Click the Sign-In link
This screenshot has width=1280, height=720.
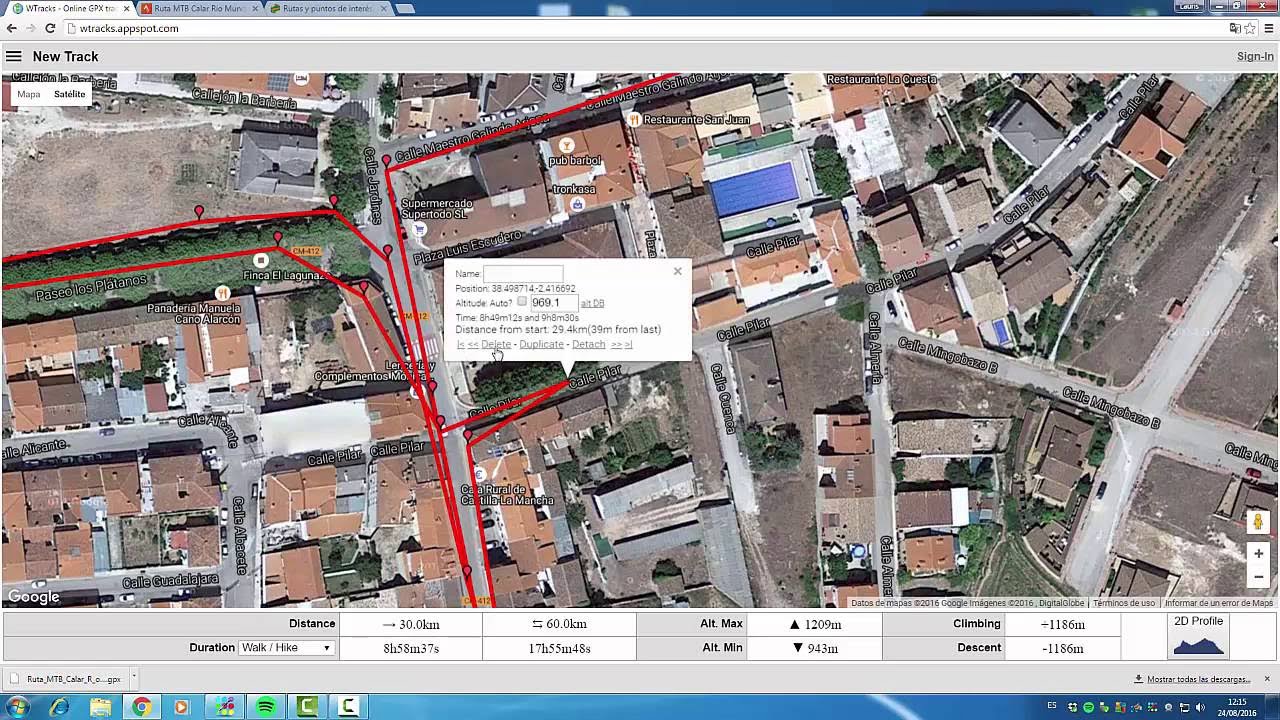click(1253, 56)
